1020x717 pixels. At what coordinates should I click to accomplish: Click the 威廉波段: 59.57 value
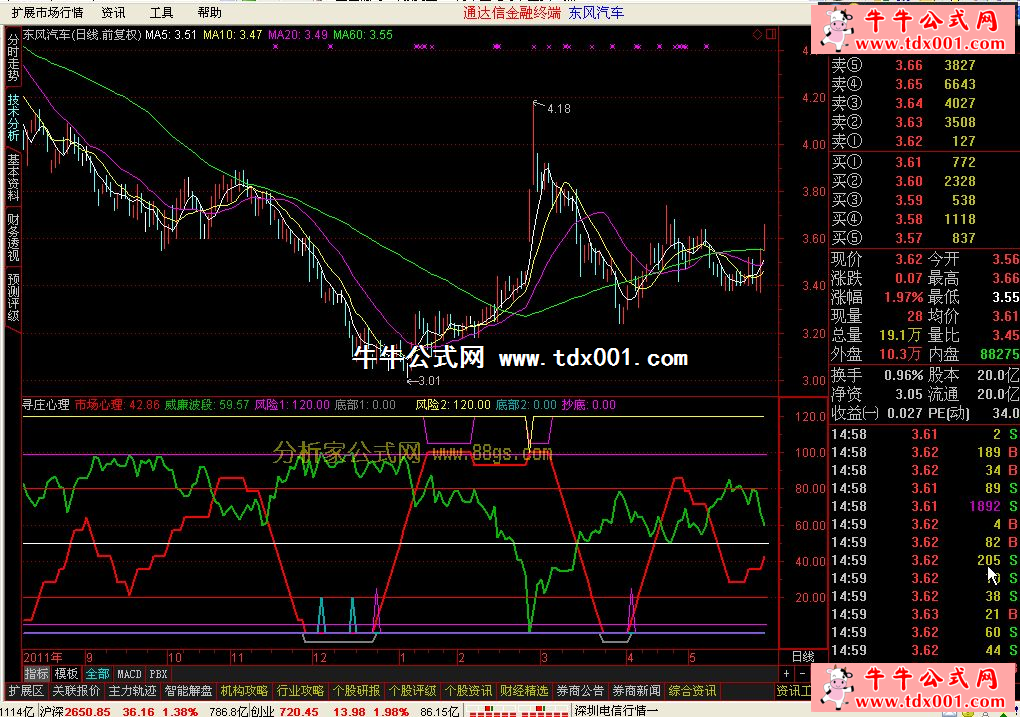click(x=206, y=405)
